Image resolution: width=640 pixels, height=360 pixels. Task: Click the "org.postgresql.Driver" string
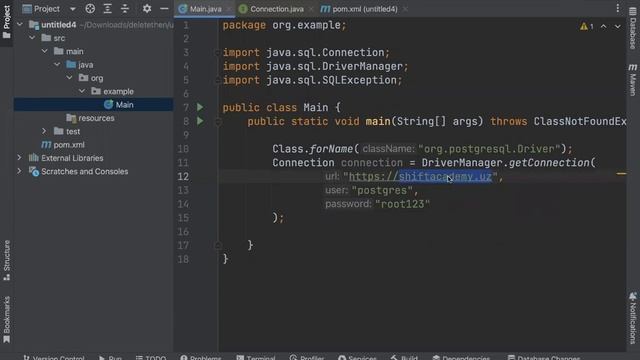489,149
